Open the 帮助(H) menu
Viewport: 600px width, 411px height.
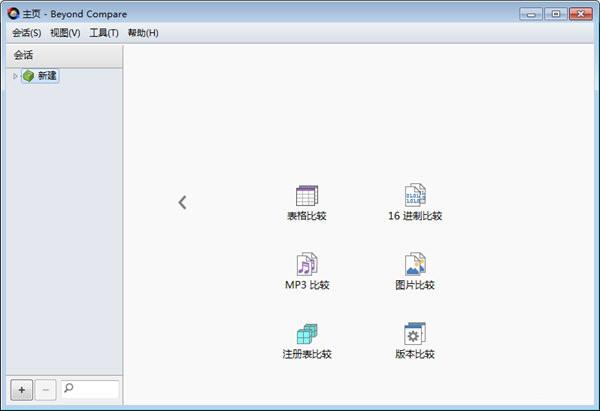pos(143,33)
